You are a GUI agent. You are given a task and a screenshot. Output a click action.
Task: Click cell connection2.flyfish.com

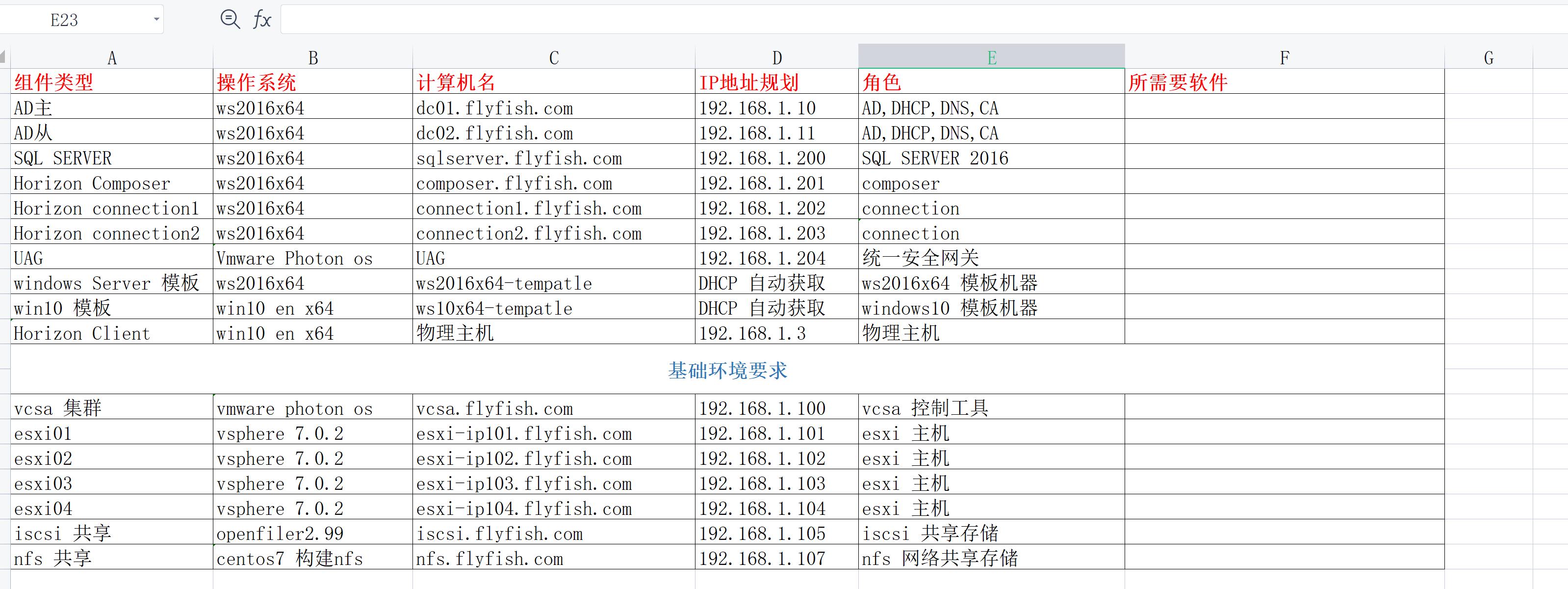554,232
